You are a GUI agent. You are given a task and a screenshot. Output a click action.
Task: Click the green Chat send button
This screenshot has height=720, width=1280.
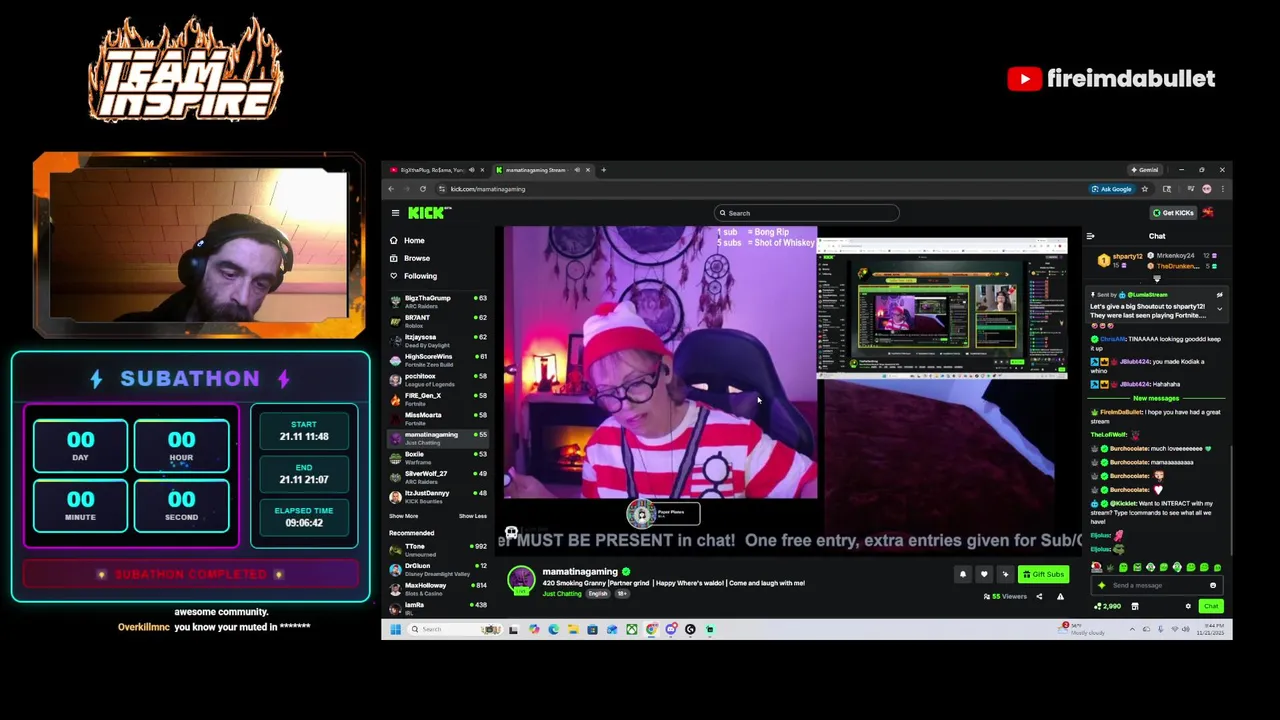coord(1211,606)
